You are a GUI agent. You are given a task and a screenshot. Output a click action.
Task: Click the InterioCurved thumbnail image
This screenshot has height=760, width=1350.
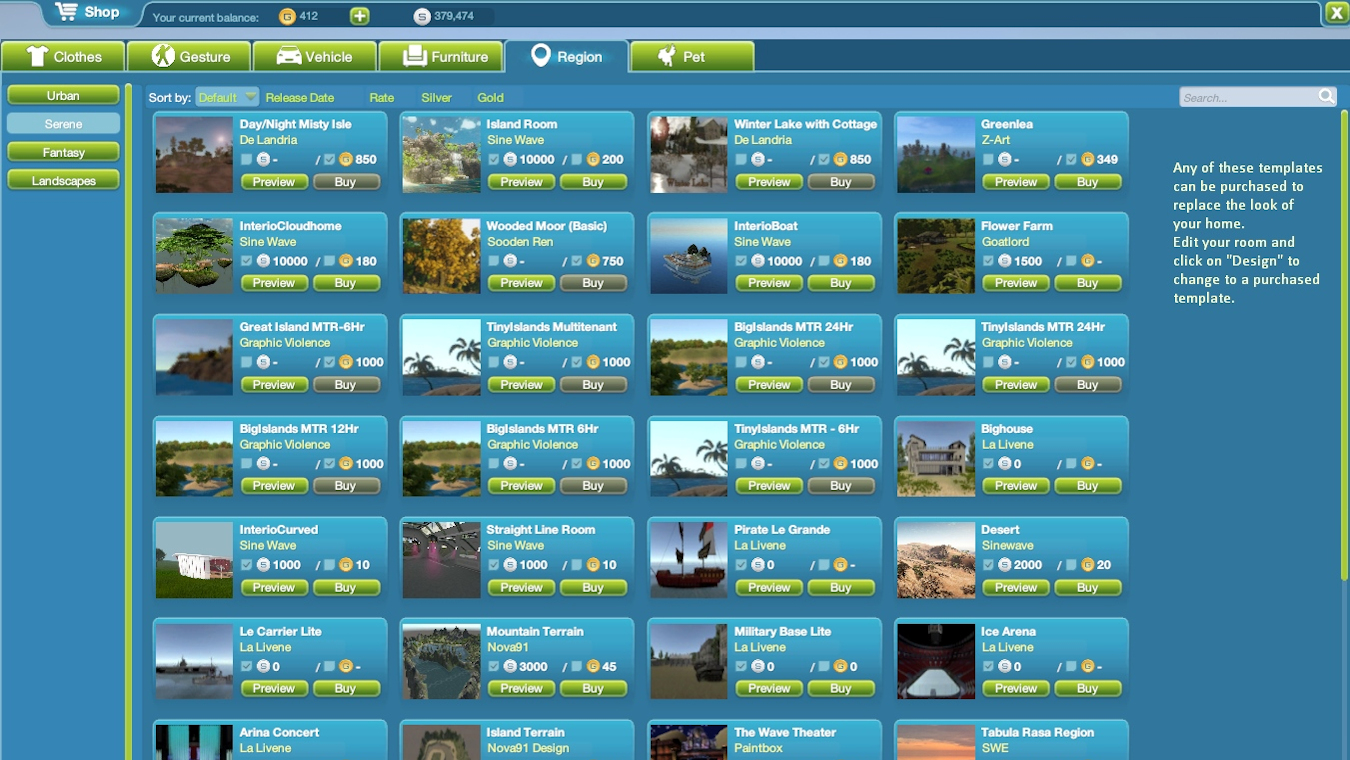click(x=194, y=560)
